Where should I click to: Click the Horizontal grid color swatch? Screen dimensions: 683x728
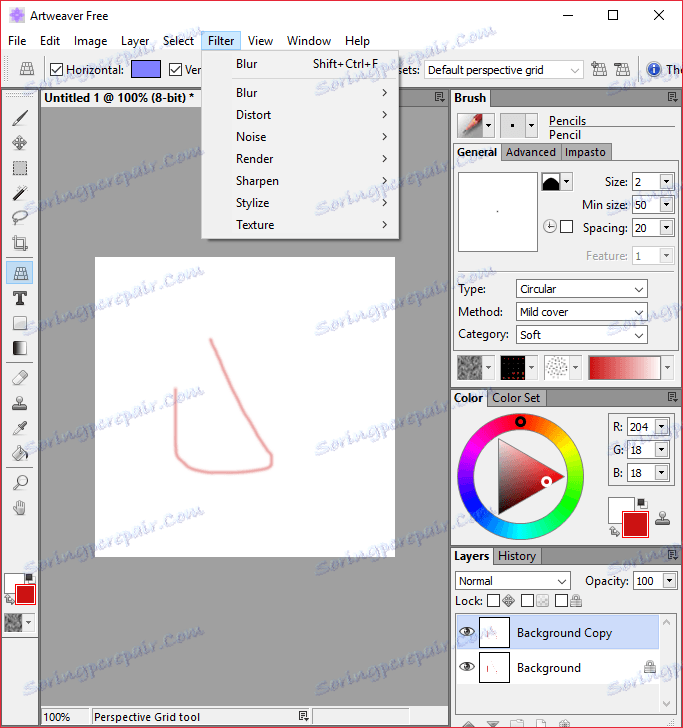(146, 70)
